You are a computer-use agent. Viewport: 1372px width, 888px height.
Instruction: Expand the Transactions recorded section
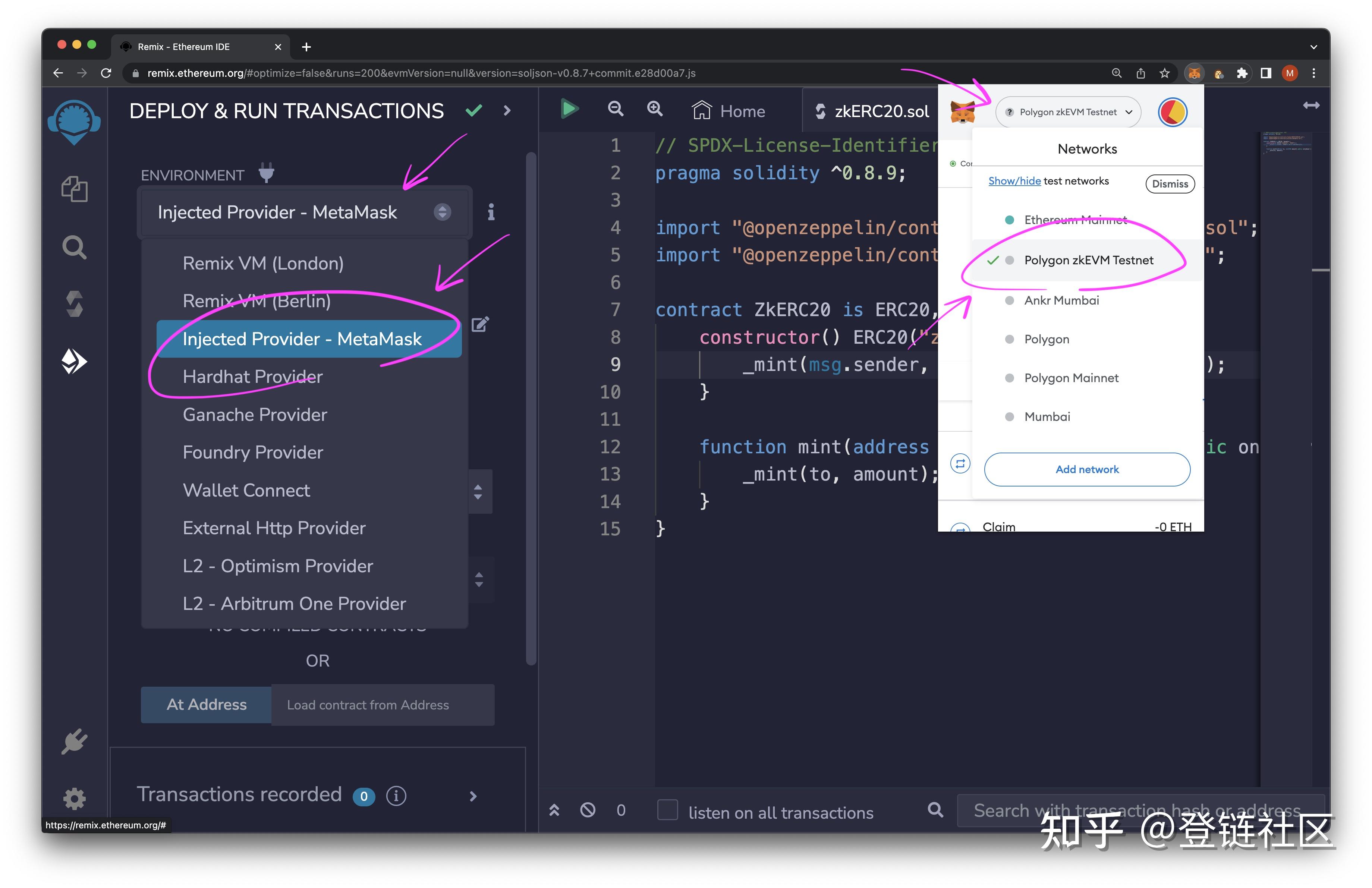473,796
